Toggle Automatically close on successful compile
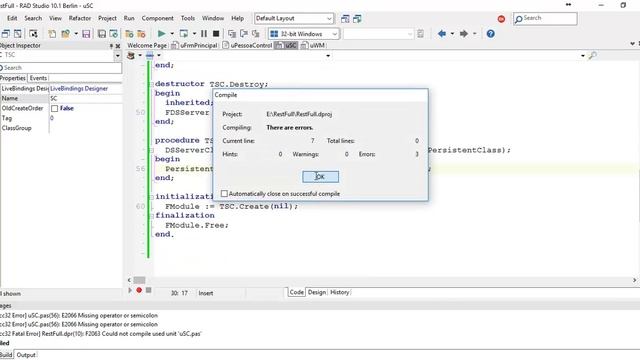 pyautogui.click(x=224, y=193)
